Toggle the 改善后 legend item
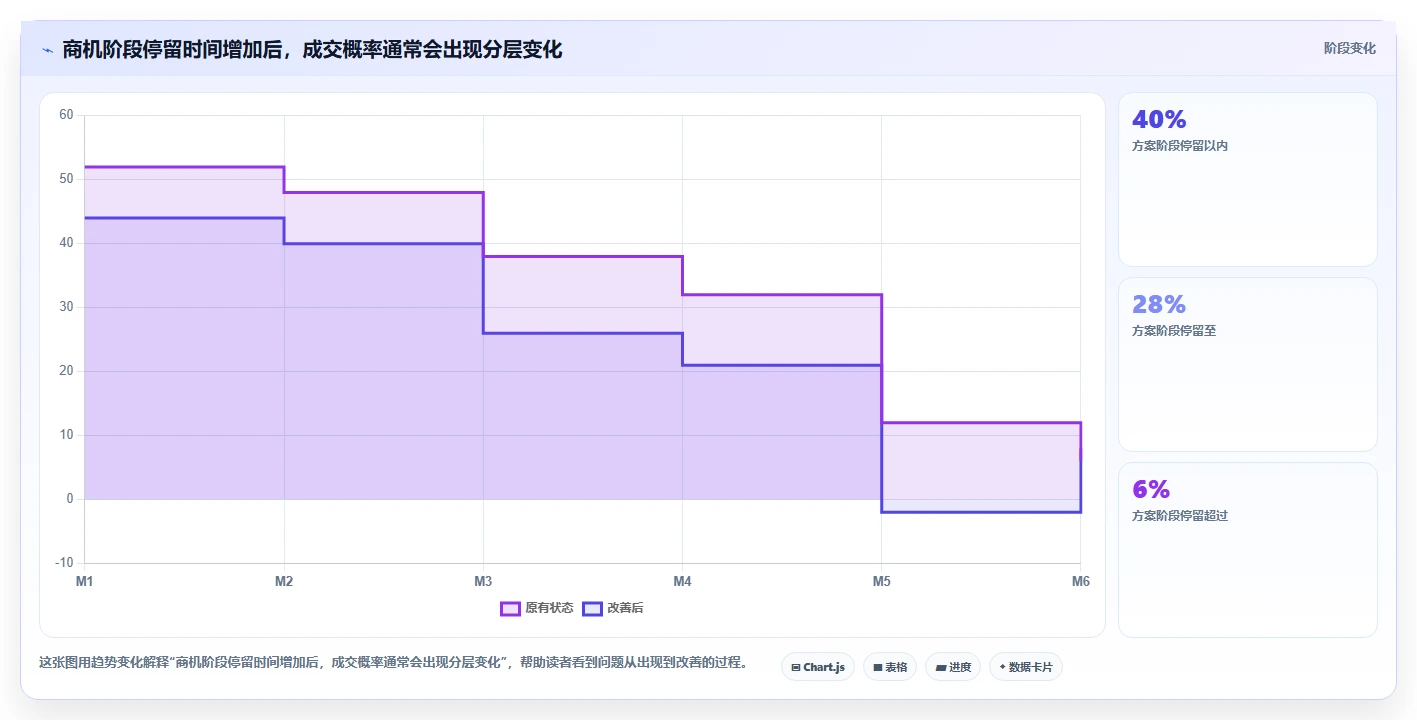 613,608
